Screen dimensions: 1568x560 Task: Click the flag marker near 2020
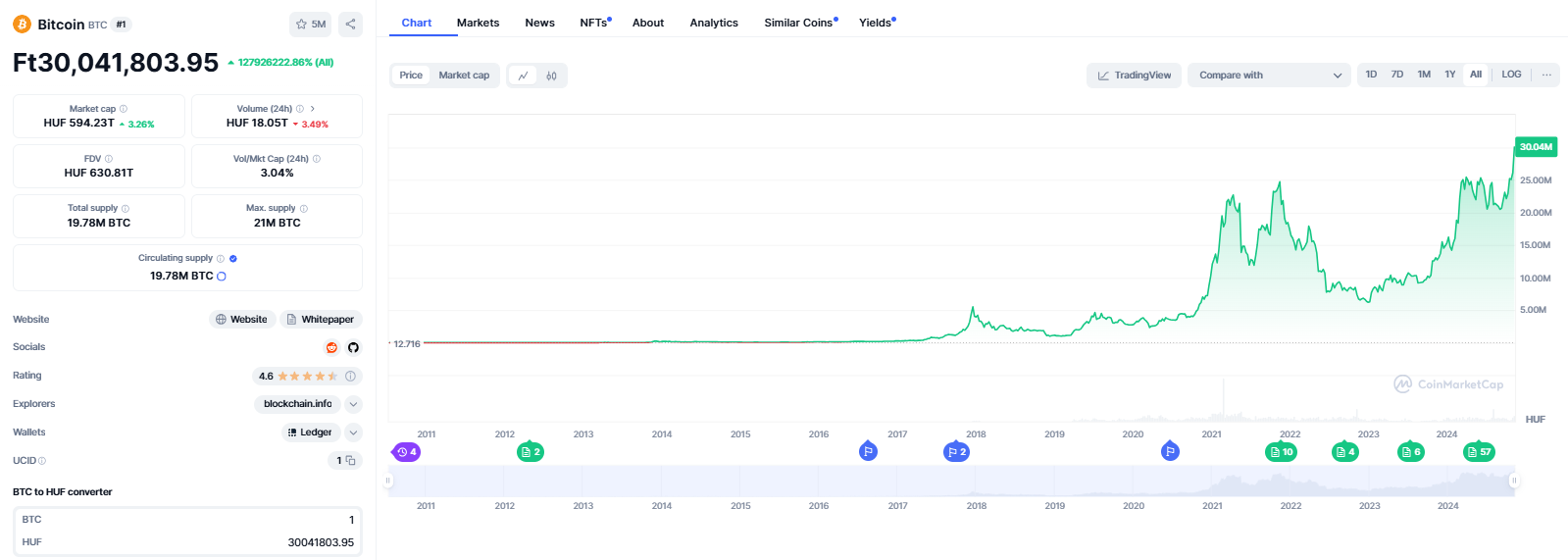(x=1170, y=452)
